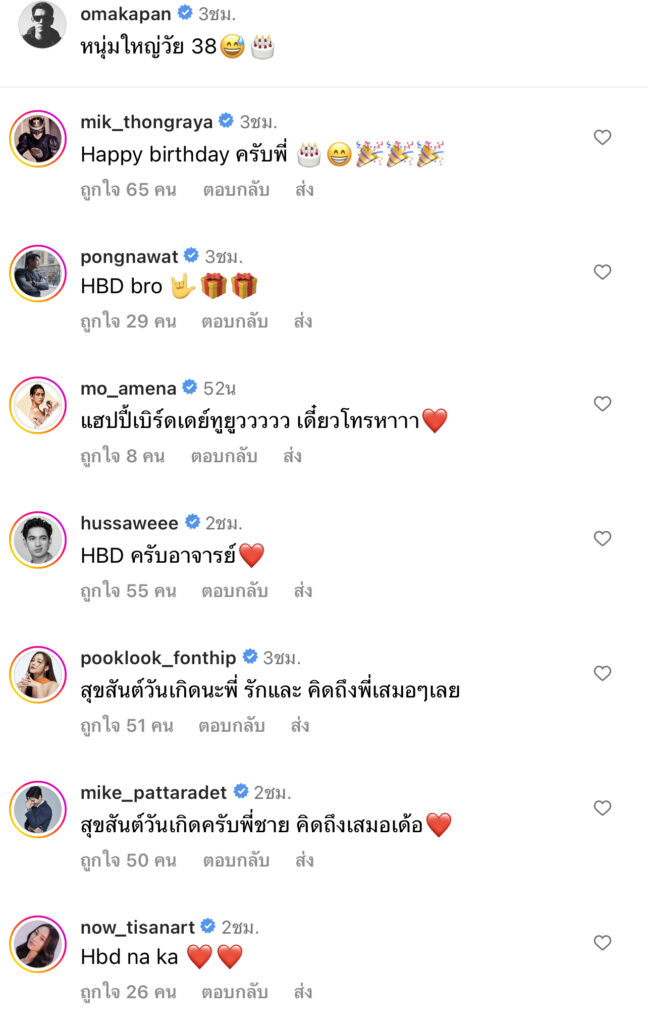Open pongnawat's profile avatar
Image resolution: width=648 pixels, height=1024 pixels.
tap(38, 272)
